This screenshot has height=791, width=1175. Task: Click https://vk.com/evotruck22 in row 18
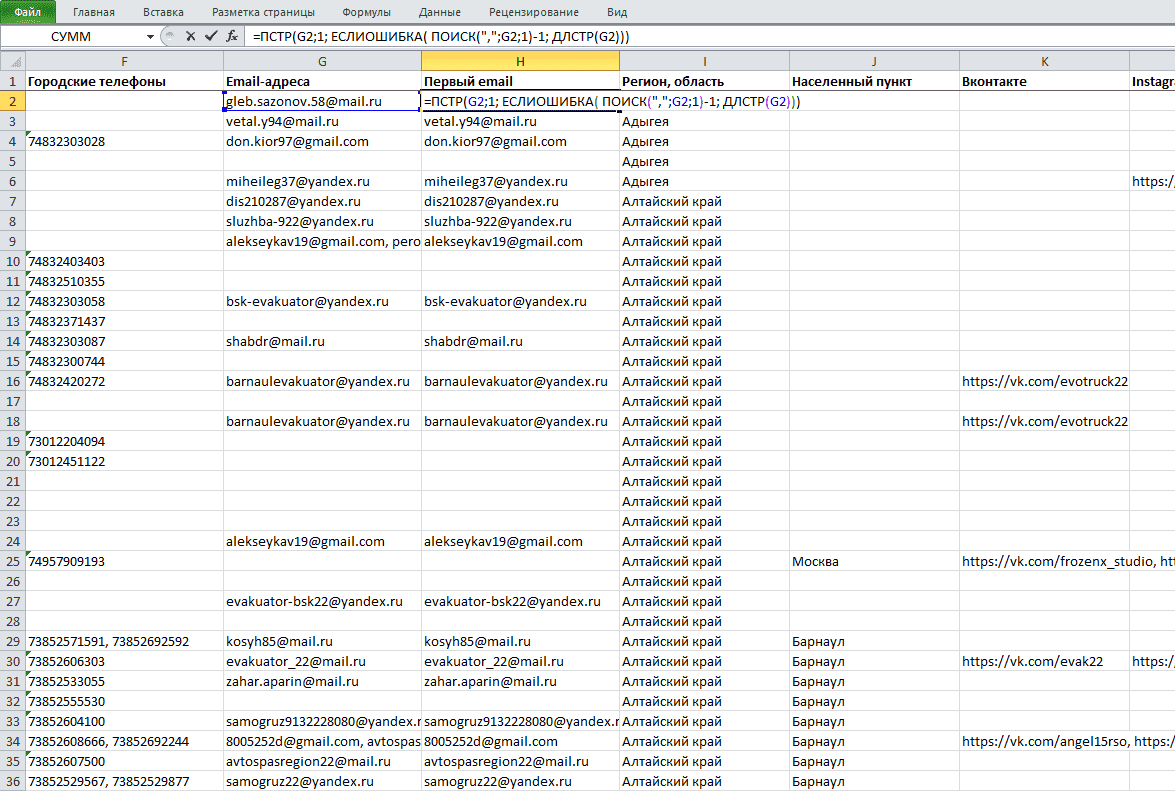click(1044, 421)
